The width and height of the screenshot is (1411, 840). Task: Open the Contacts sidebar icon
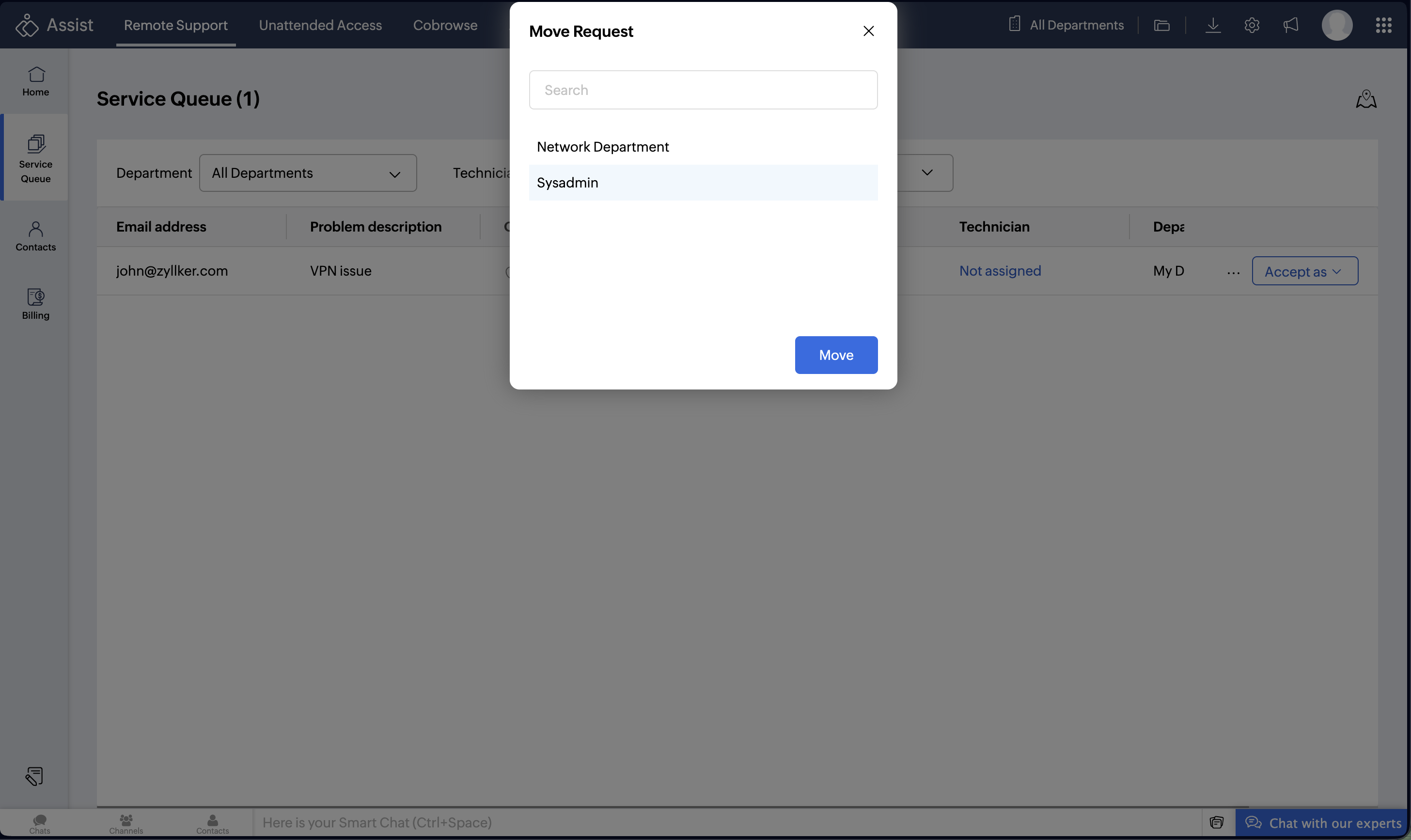(x=36, y=236)
